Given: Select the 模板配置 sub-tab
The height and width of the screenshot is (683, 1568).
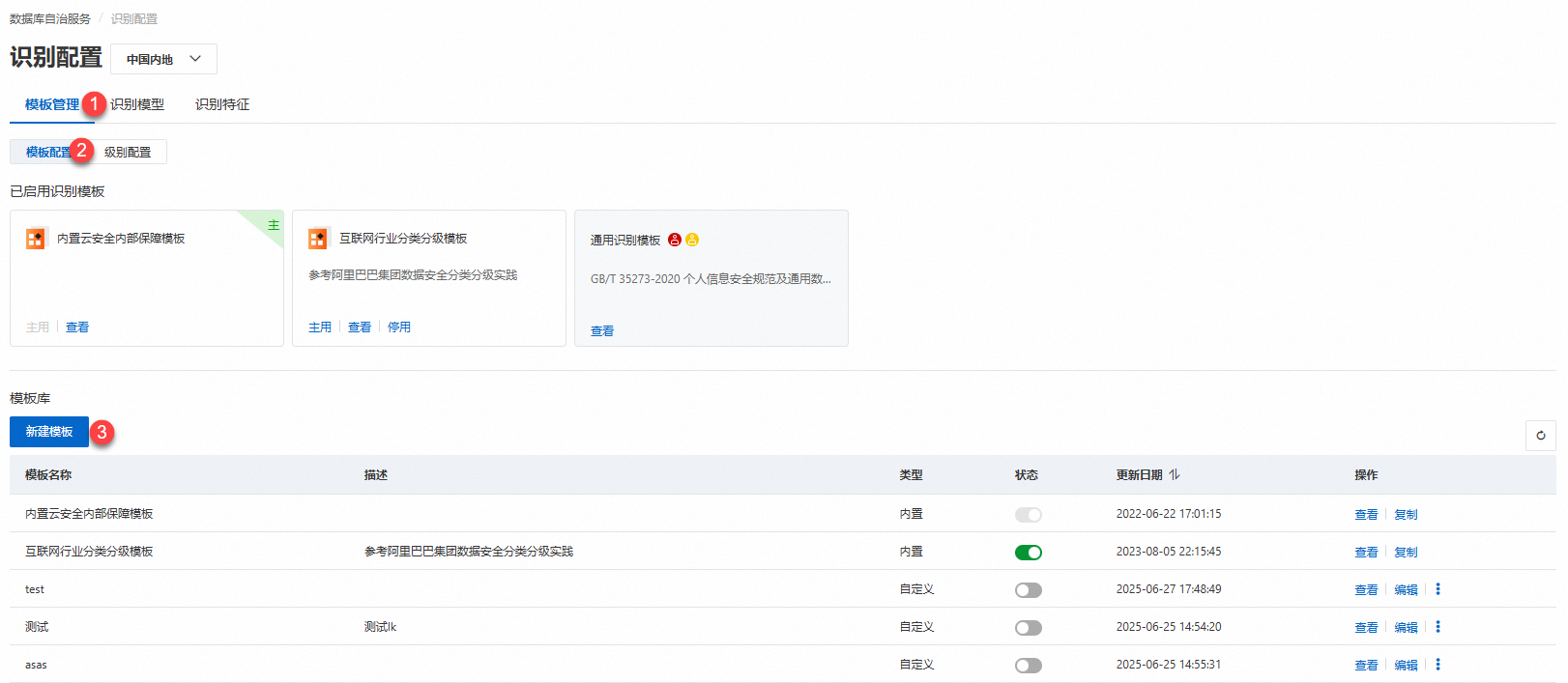Looking at the screenshot, I should pyautogui.click(x=48, y=152).
